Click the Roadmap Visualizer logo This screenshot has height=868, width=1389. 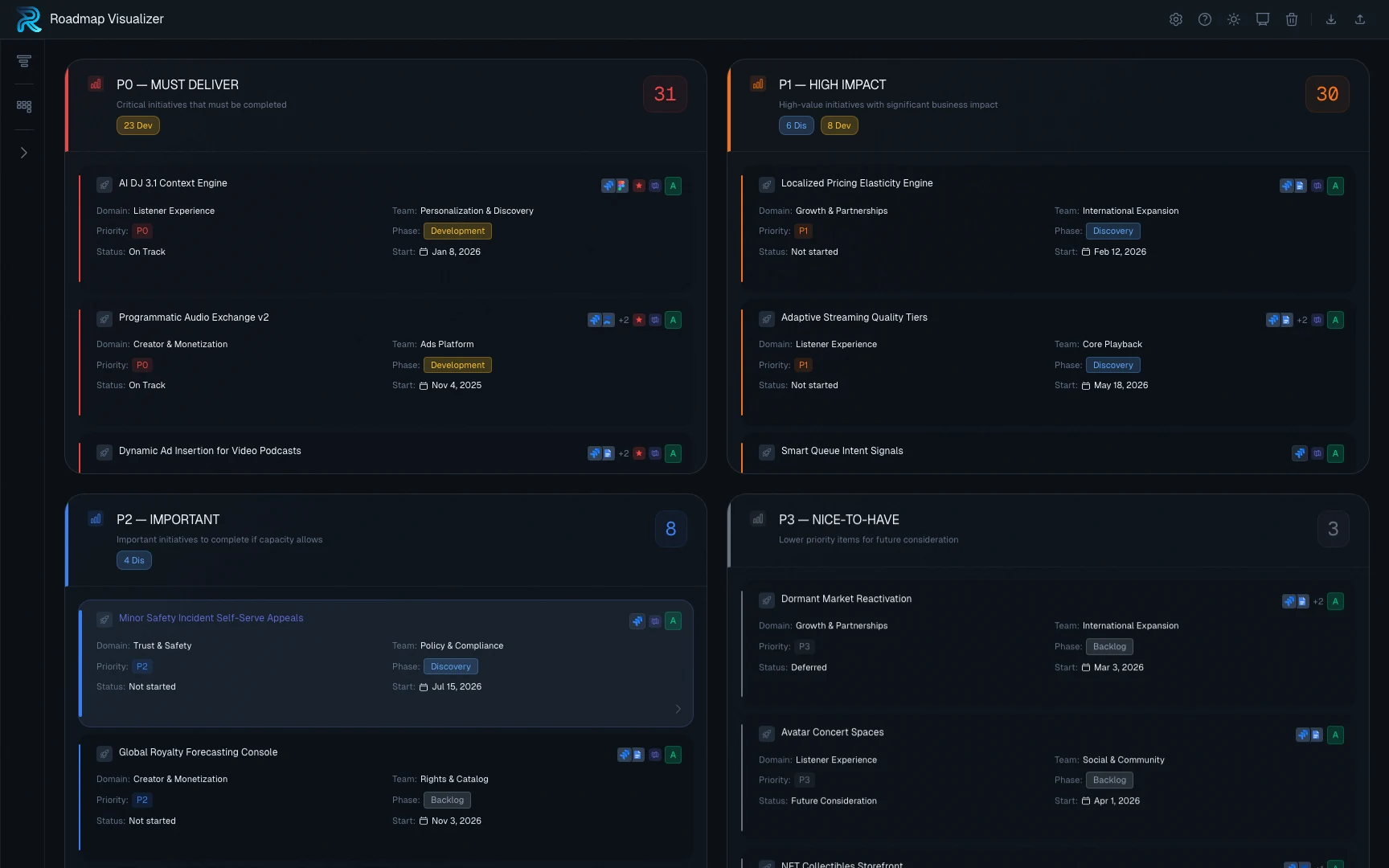[x=29, y=19]
